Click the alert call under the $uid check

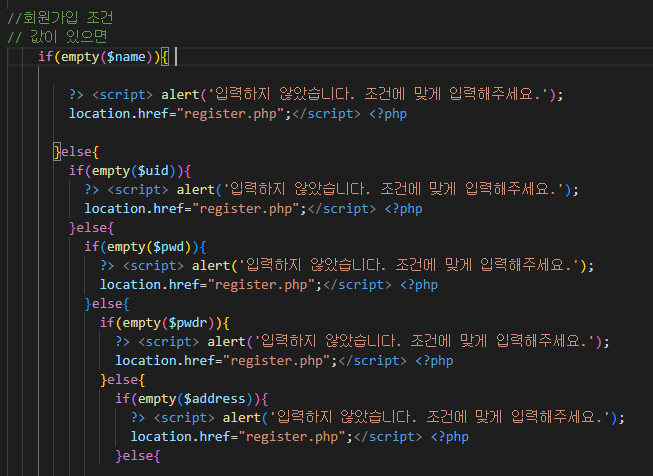coord(378,189)
